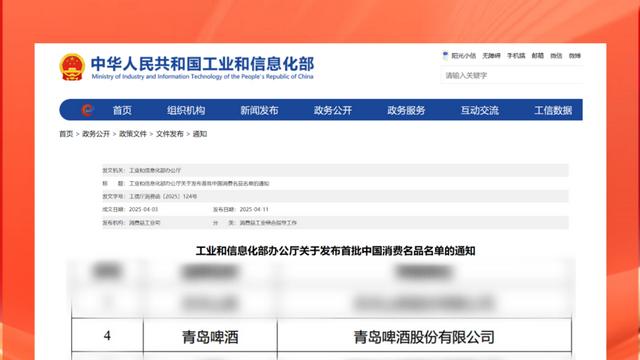
Task: Click the English Ministry name subtitle
Action: click(x=202, y=77)
